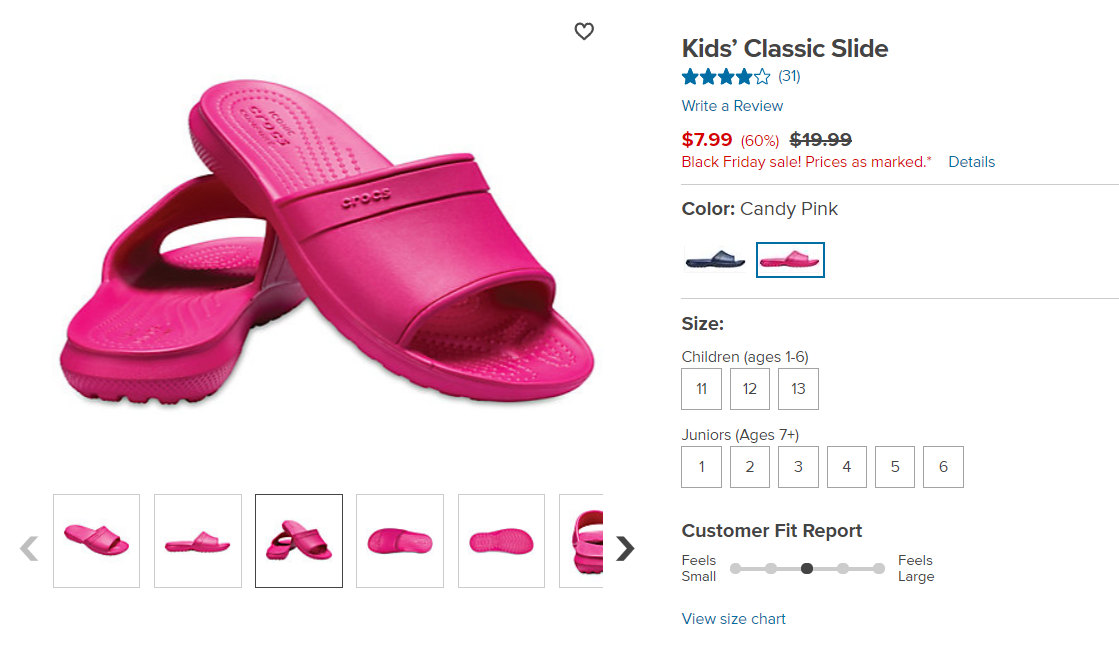Choose children's size 13
This screenshot has height=649, width=1119.
click(798, 389)
